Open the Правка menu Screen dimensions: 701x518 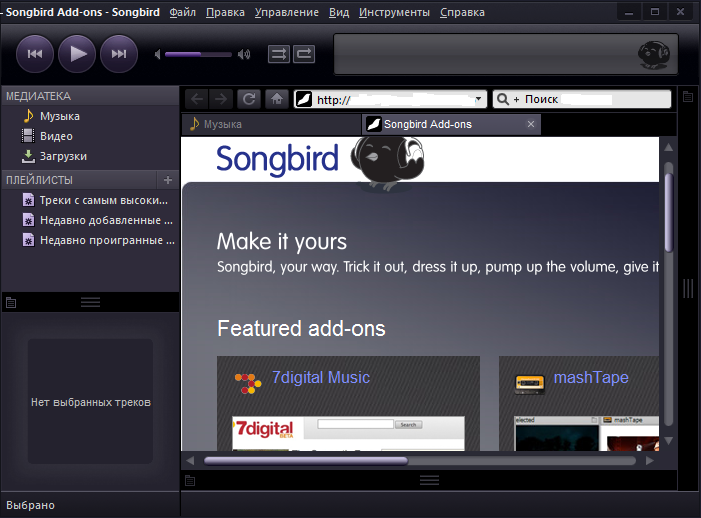(x=225, y=12)
